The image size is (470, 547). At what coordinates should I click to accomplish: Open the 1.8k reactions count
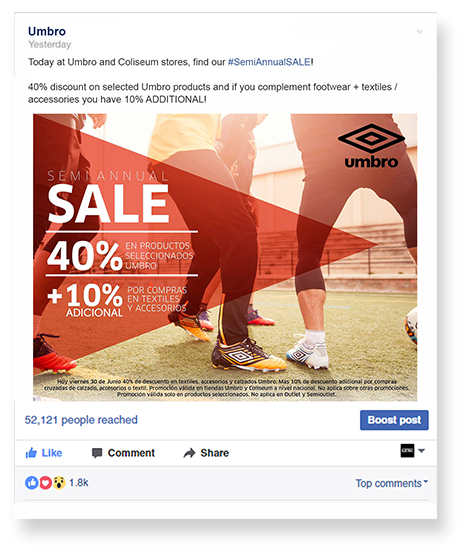click(79, 483)
